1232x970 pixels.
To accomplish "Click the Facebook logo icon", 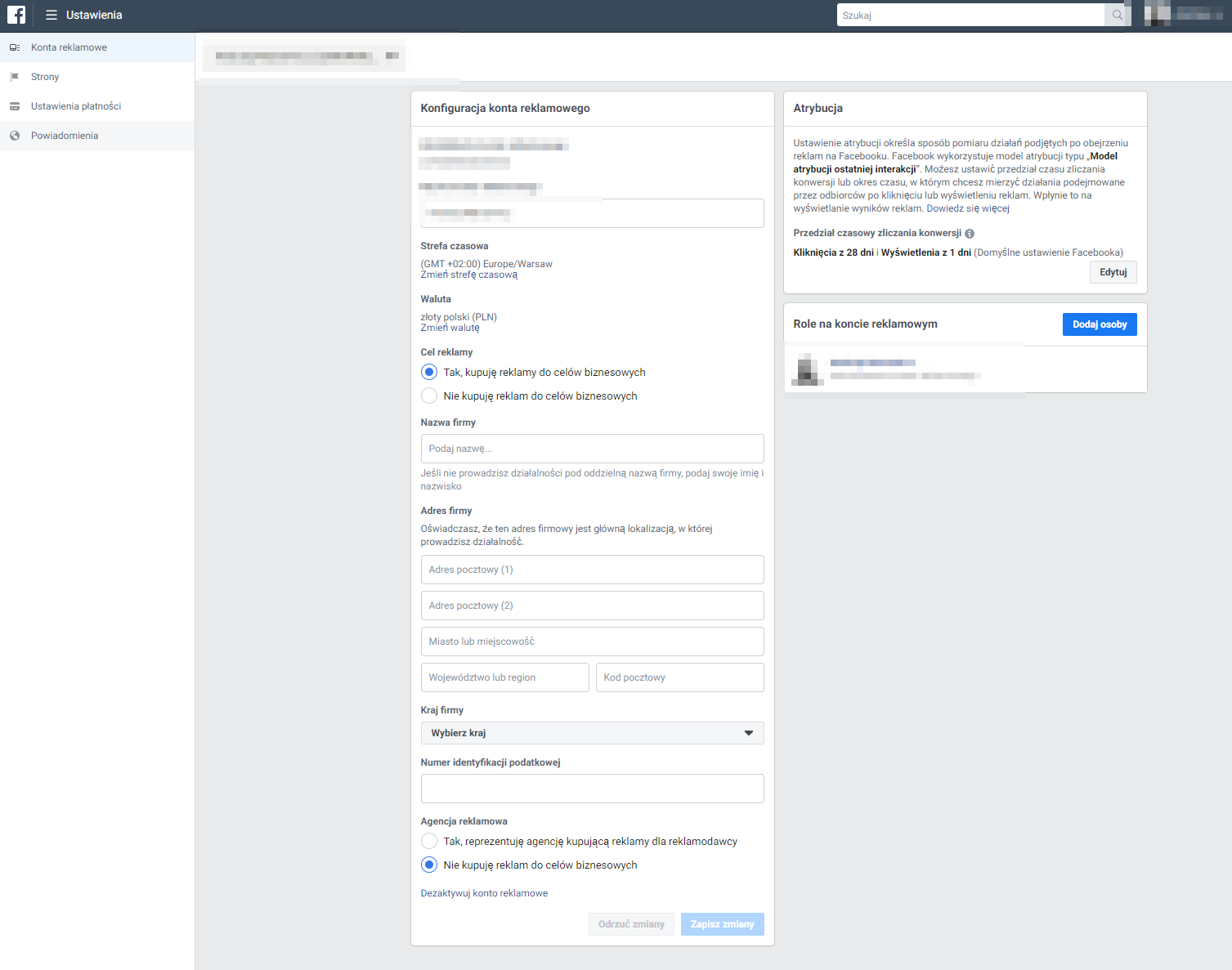I will pos(16,15).
